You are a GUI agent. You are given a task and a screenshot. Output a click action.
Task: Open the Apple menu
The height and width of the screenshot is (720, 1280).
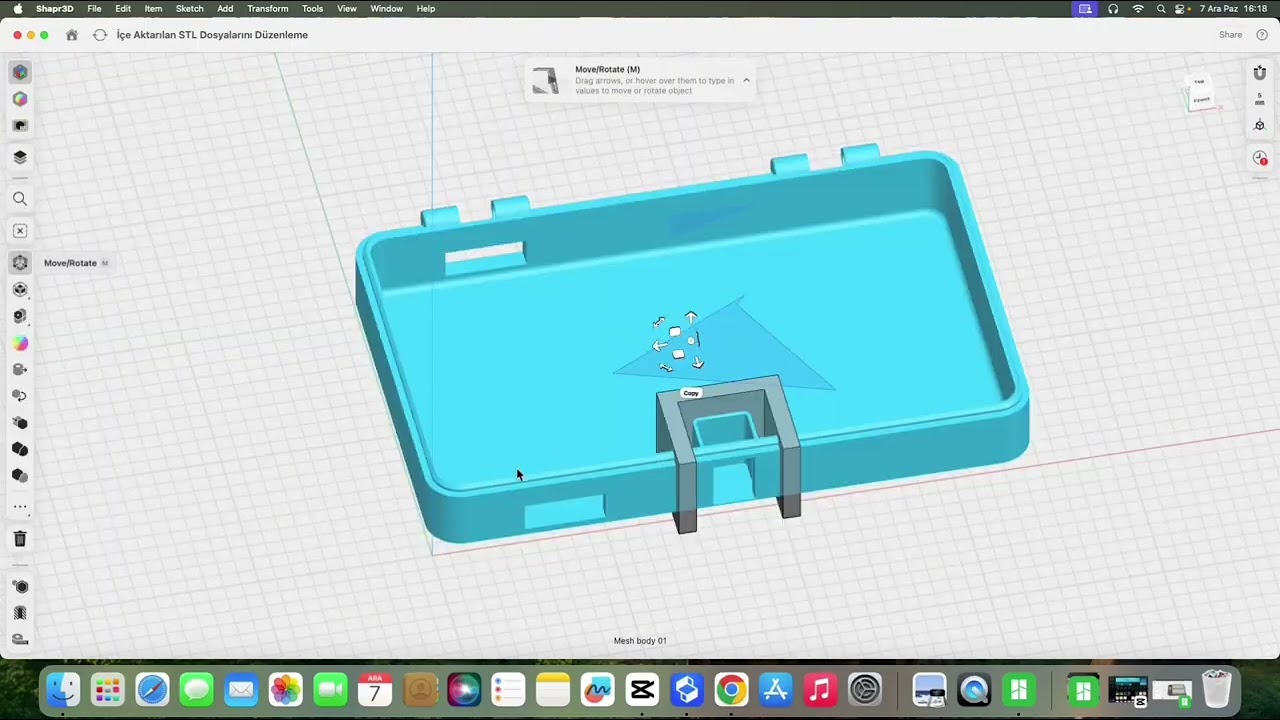click(18, 9)
